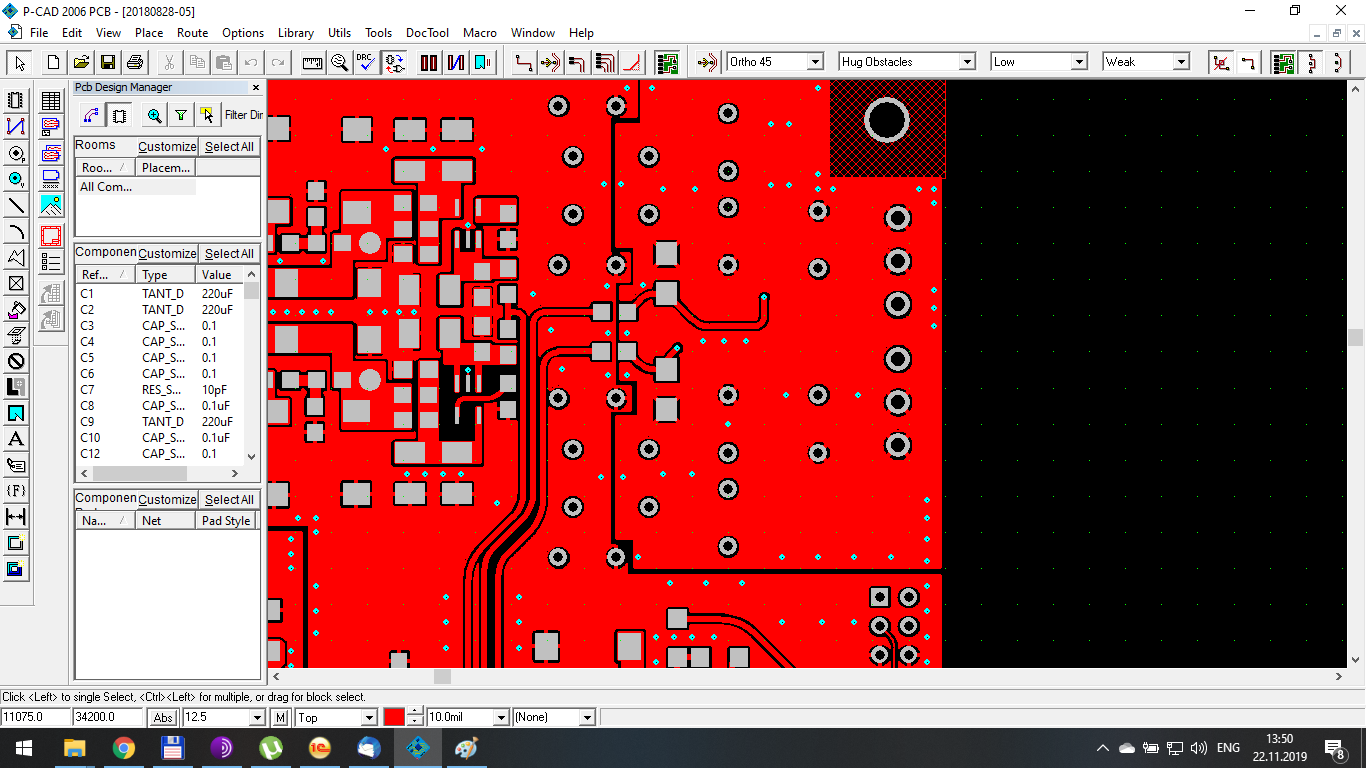
Task: Select Place Connection tool
Action: pos(16,127)
